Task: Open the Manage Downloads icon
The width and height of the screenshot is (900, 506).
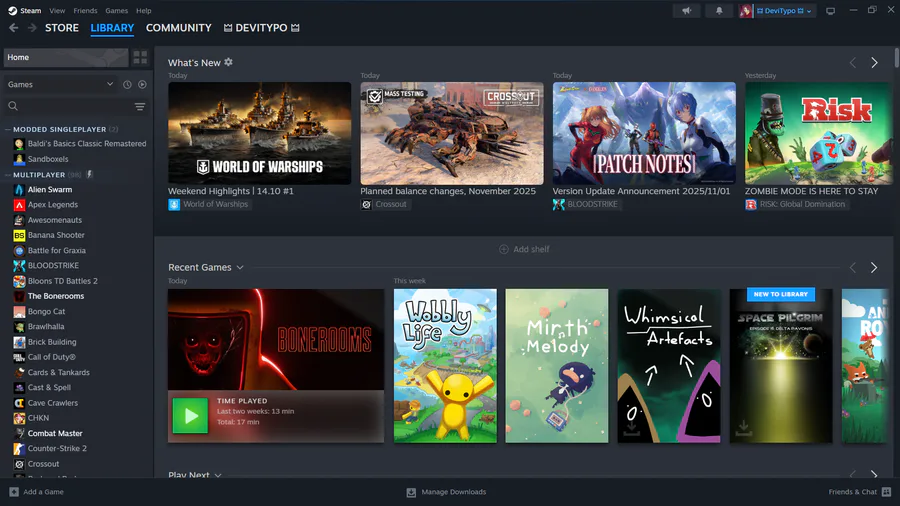Action: coord(411,492)
